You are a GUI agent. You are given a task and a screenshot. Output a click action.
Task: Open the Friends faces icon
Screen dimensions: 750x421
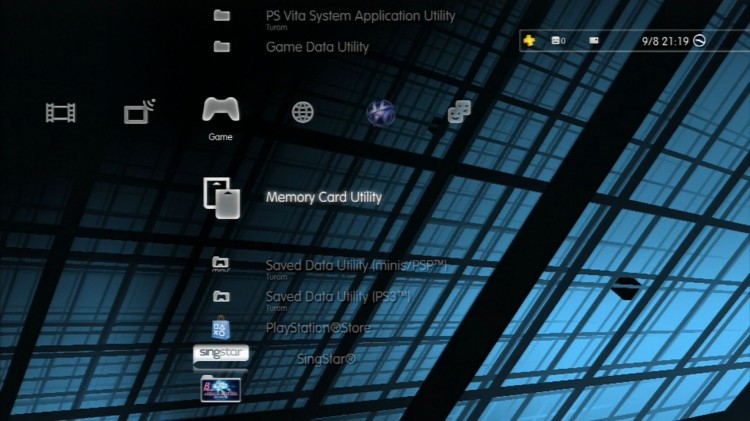[459, 111]
